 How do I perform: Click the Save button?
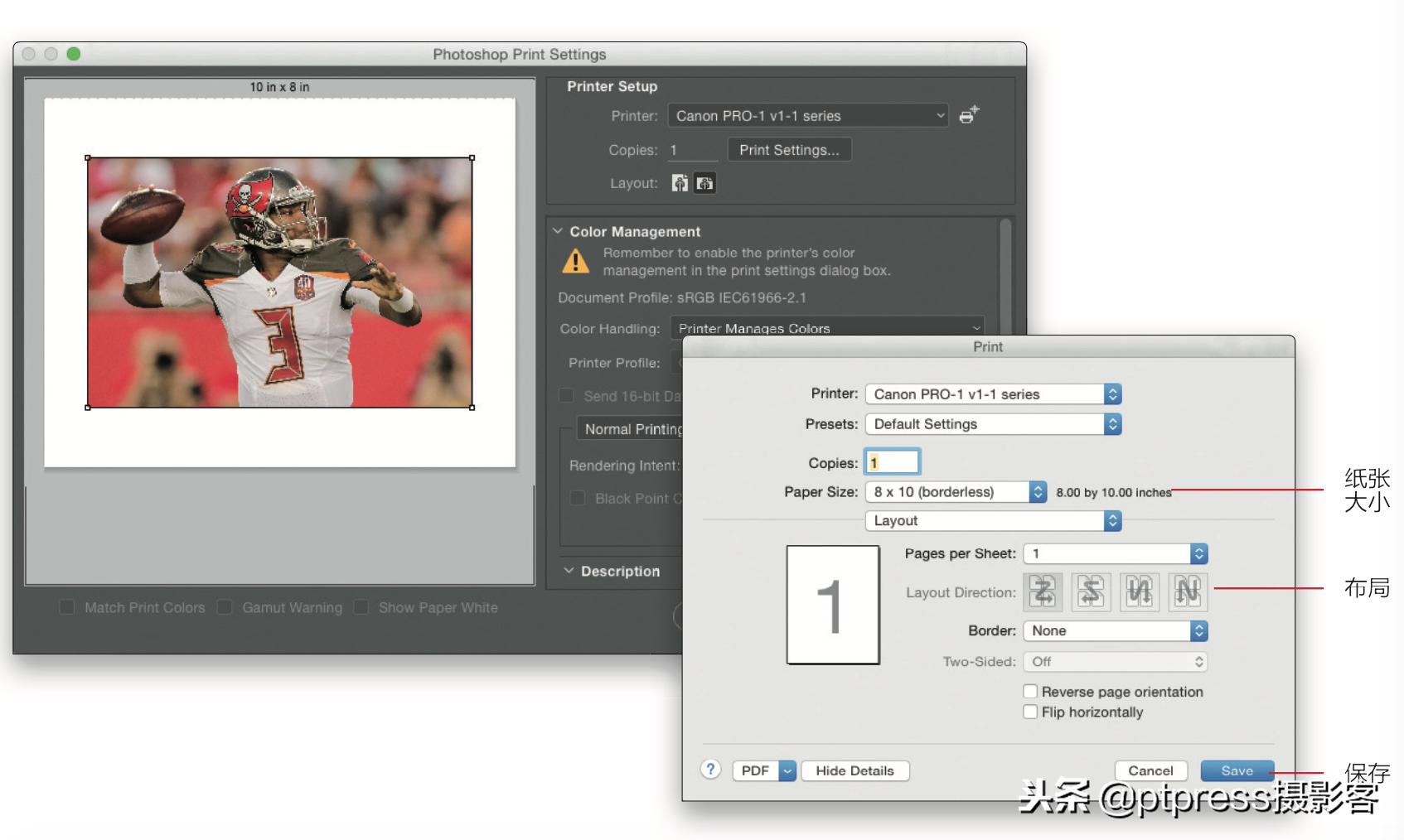(x=1237, y=770)
